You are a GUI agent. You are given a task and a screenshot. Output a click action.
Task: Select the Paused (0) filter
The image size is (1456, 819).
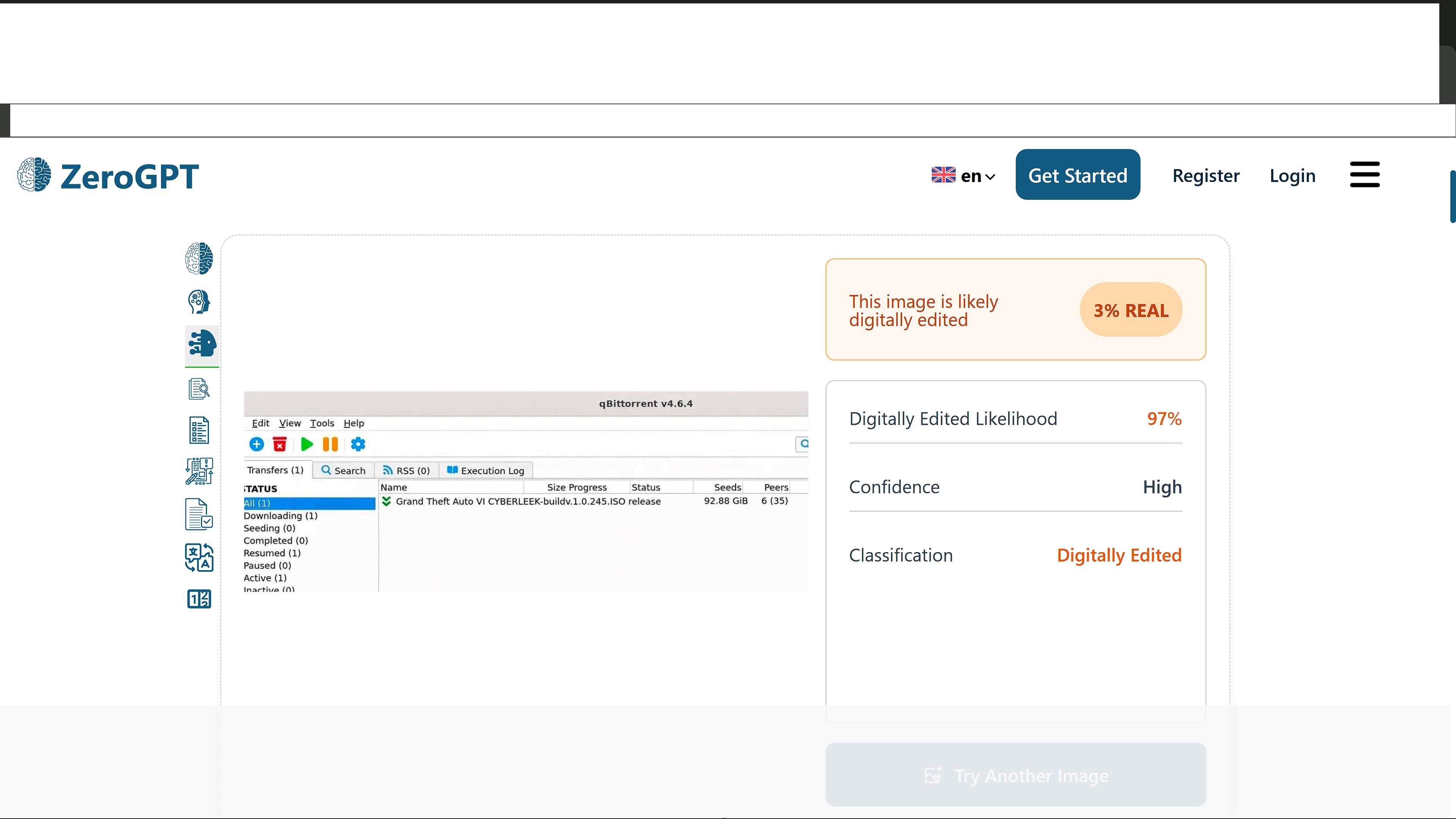click(267, 565)
